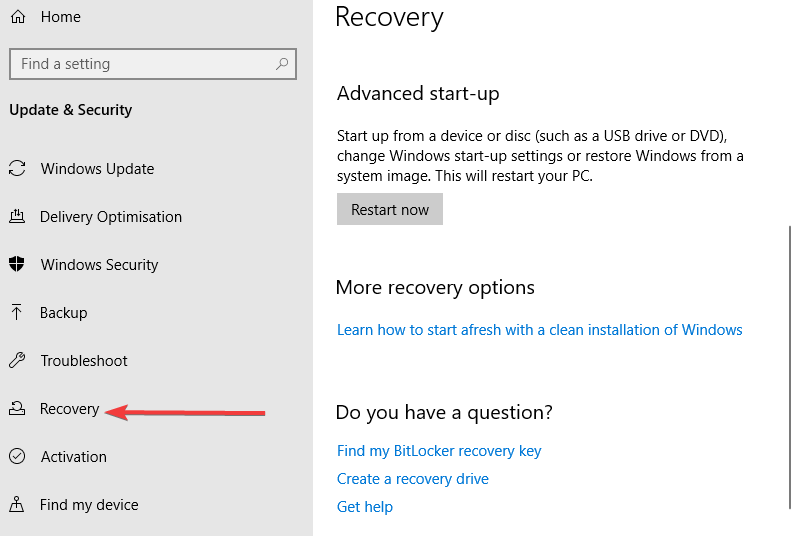Click the Find my device icon
This screenshot has width=792, height=536.
pyautogui.click(x=17, y=504)
